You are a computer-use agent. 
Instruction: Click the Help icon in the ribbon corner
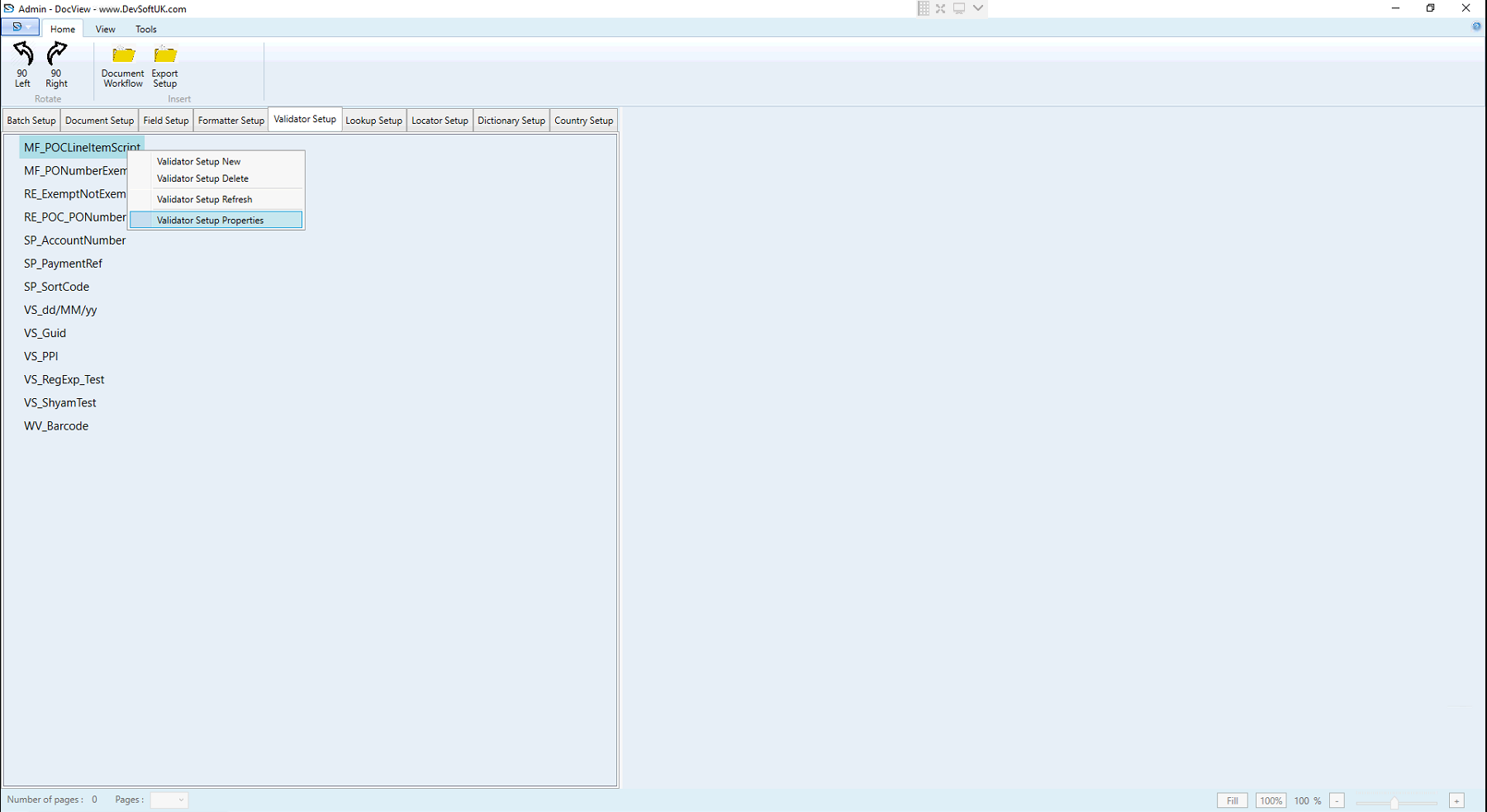tap(1475, 26)
